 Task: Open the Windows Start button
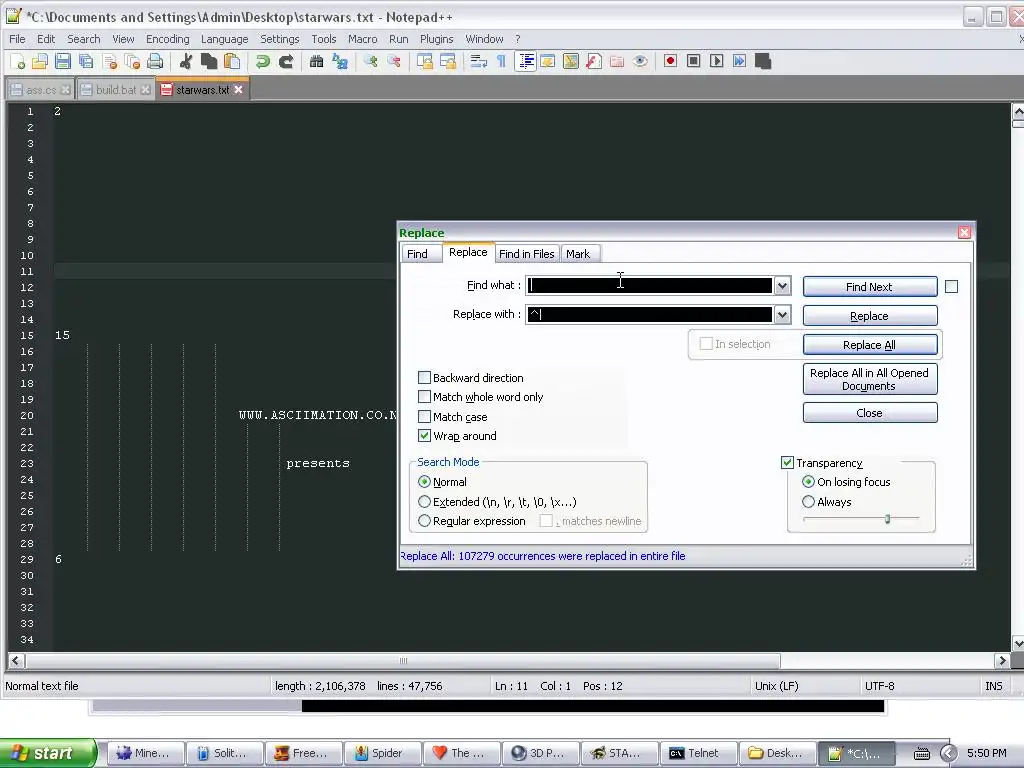(x=48, y=753)
